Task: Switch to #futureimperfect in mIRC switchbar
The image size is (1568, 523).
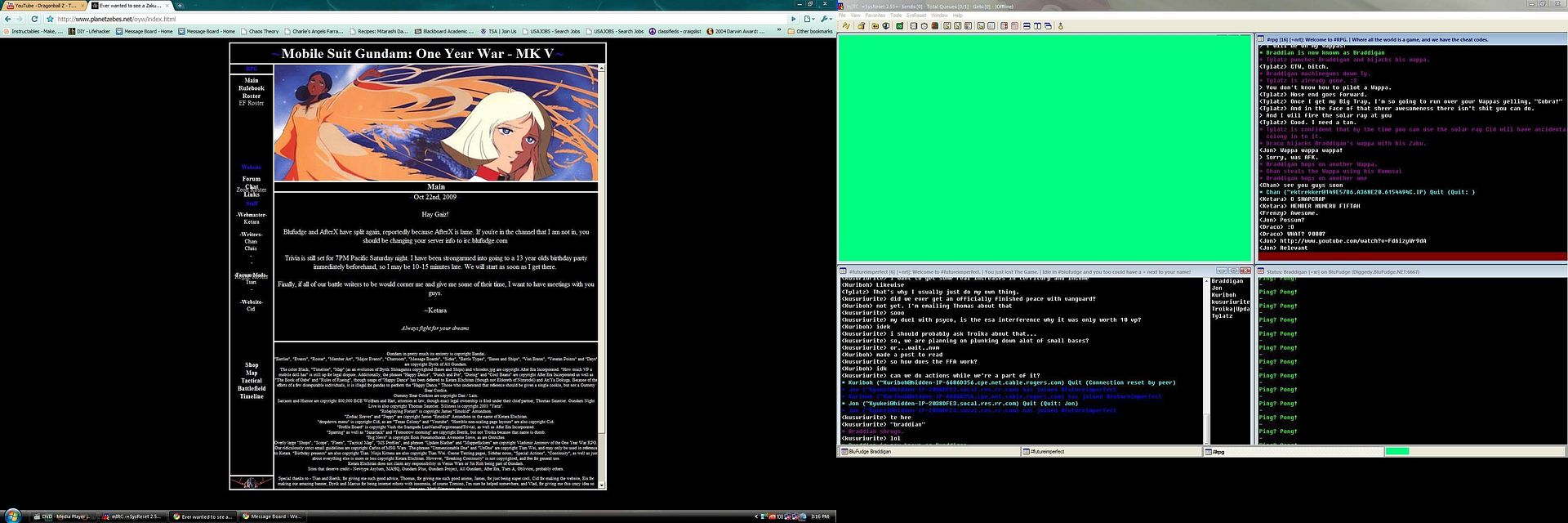Action: pyautogui.click(x=1111, y=452)
